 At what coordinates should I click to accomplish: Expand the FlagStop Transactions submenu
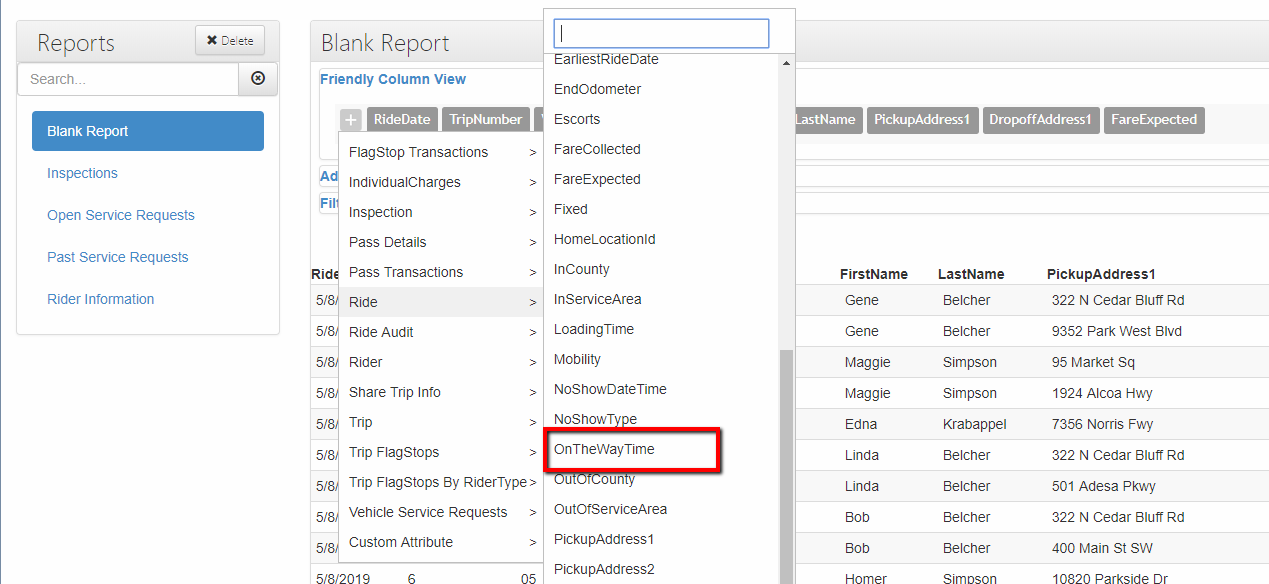[441, 152]
